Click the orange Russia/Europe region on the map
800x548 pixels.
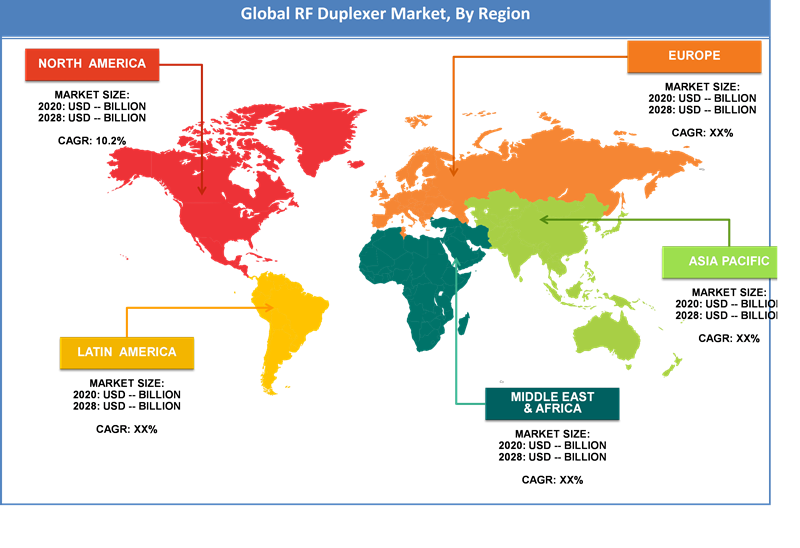536,168
